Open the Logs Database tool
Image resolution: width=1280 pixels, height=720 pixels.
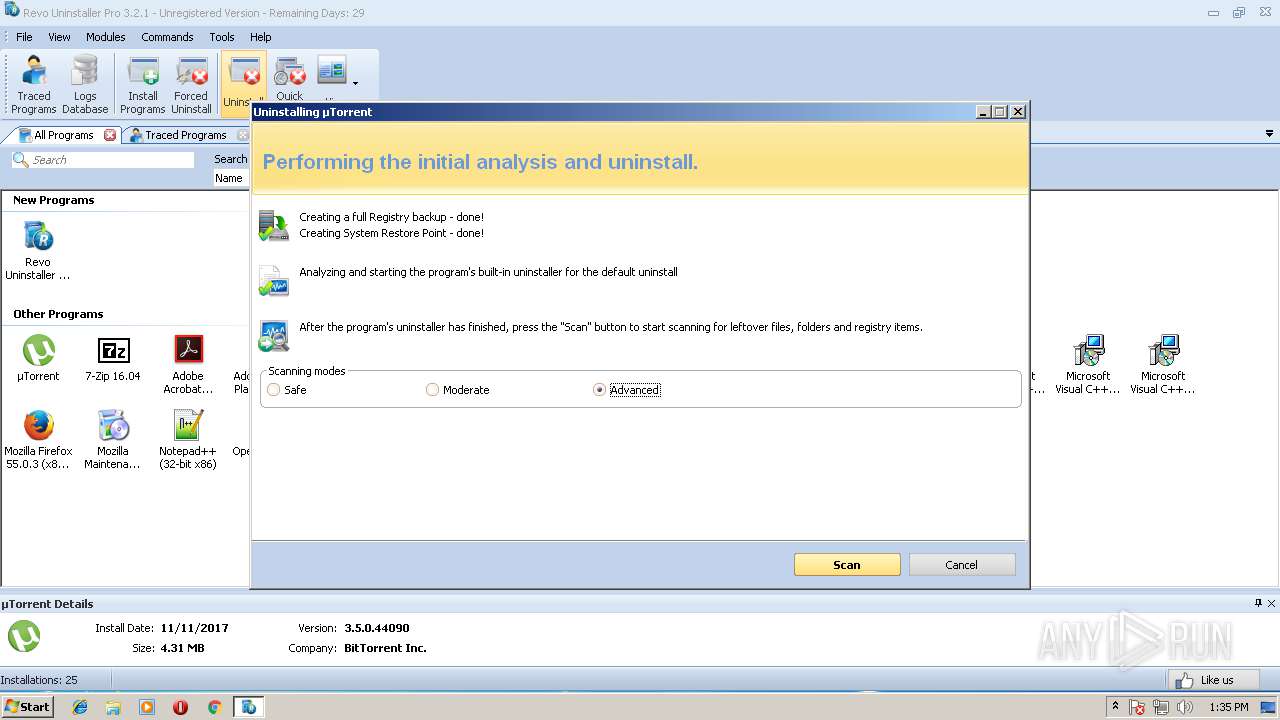click(x=85, y=85)
